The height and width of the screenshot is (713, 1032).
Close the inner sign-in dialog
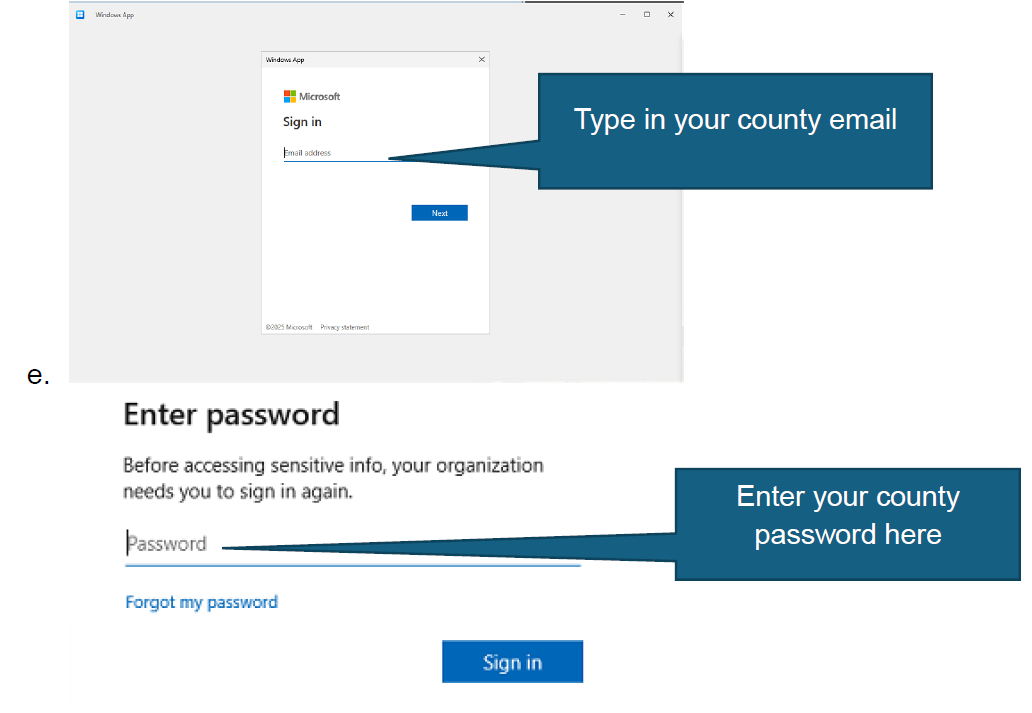pyautogui.click(x=481, y=60)
